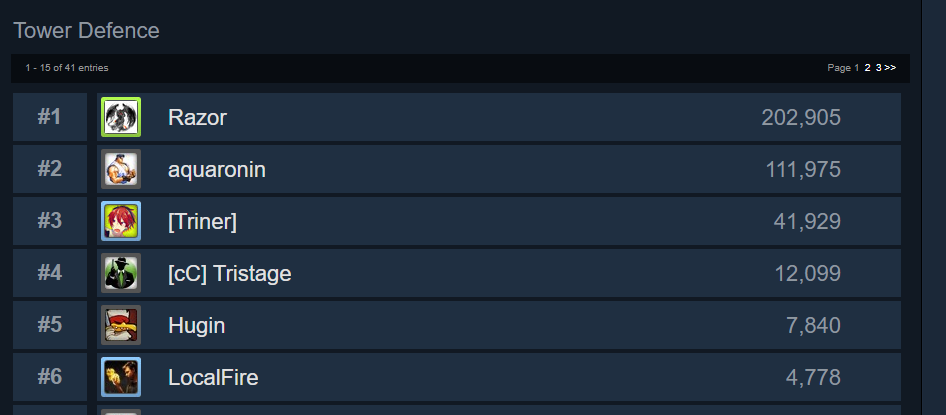Click the [Triner] player name
The image size is (946, 415).
pyautogui.click(x=202, y=222)
